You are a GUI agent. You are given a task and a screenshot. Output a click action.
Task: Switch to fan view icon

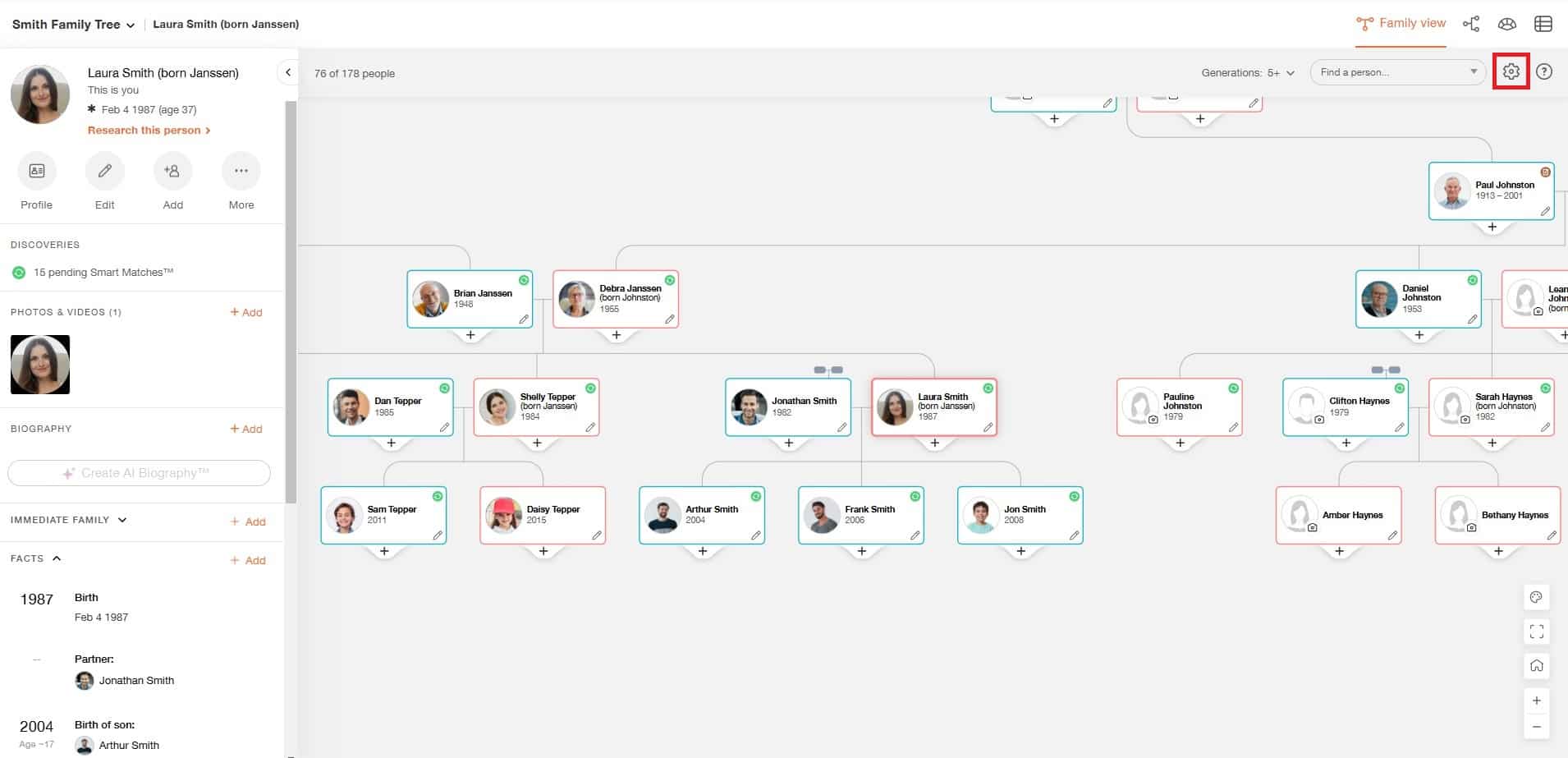(x=1507, y=24)
